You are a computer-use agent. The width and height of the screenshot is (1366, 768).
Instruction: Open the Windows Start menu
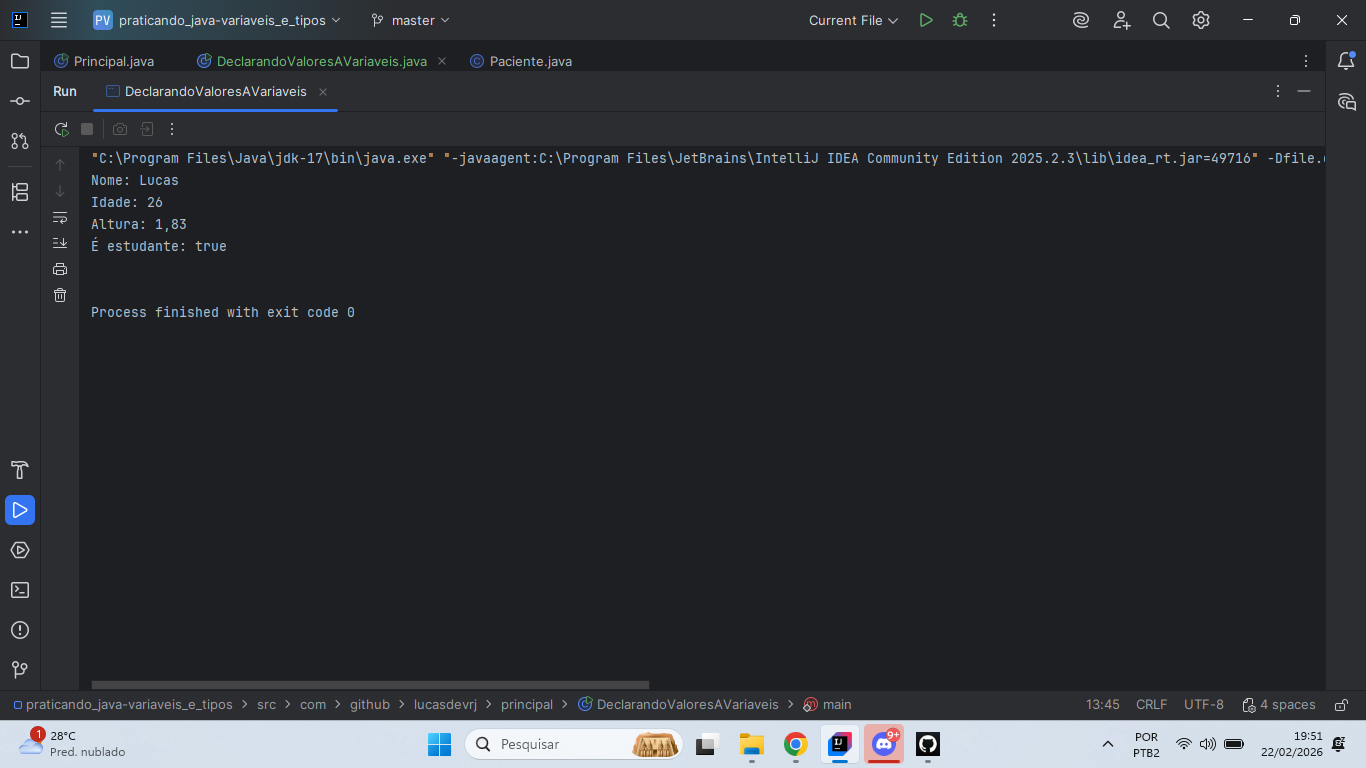pos(440,744)
